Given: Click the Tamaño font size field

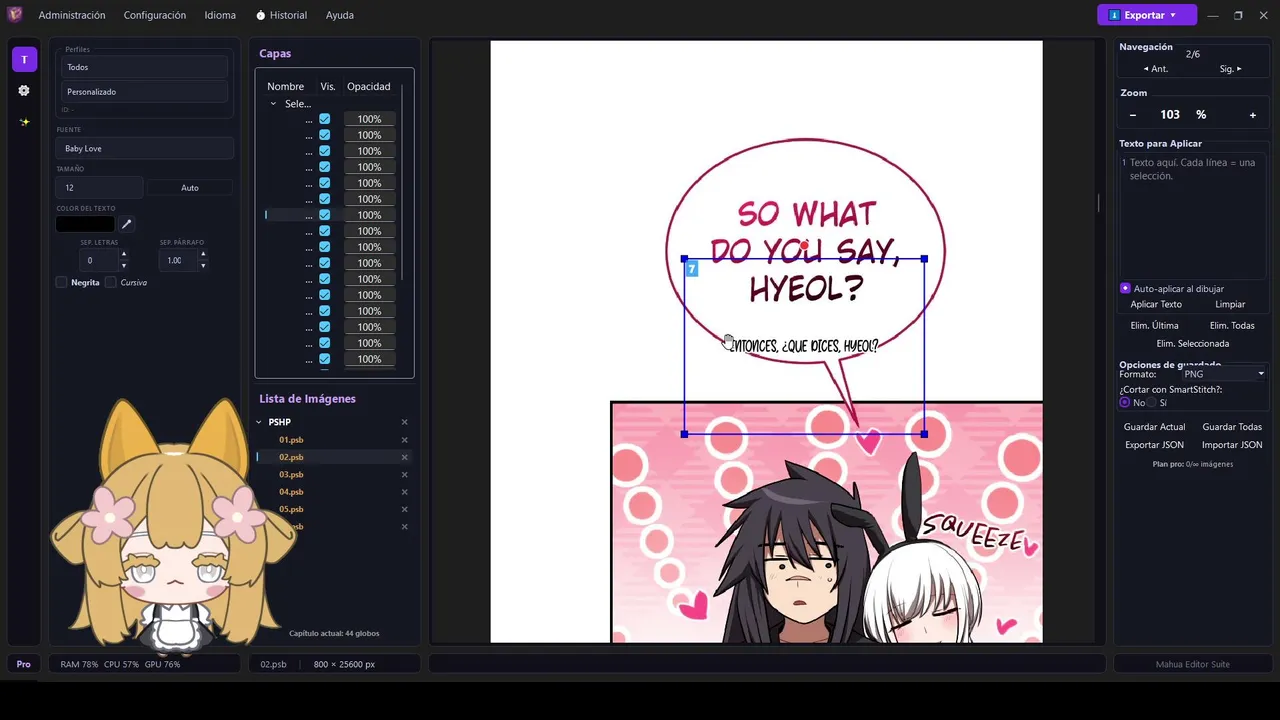Looking at the screenshot, I should (100, 188).
